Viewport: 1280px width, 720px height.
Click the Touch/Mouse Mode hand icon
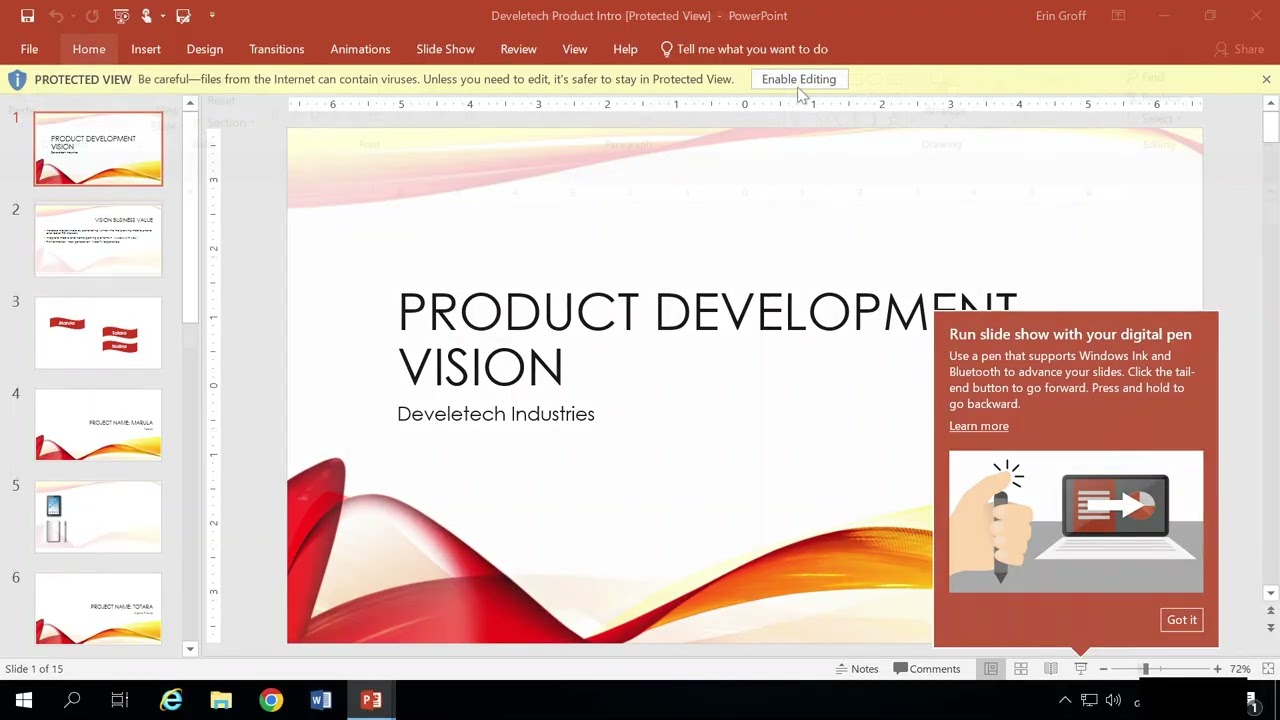147,16
